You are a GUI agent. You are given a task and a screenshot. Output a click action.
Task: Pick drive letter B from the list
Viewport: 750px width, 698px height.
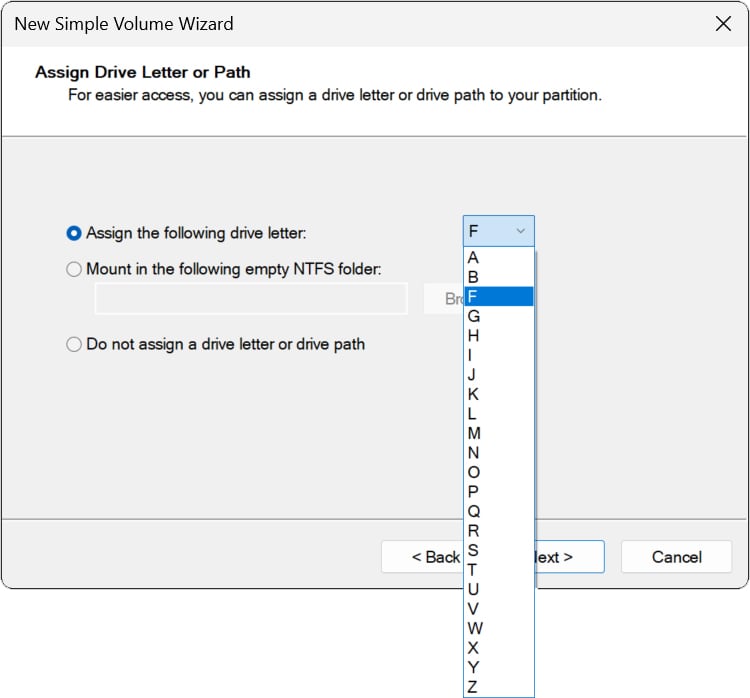click(x=498, y=277)
